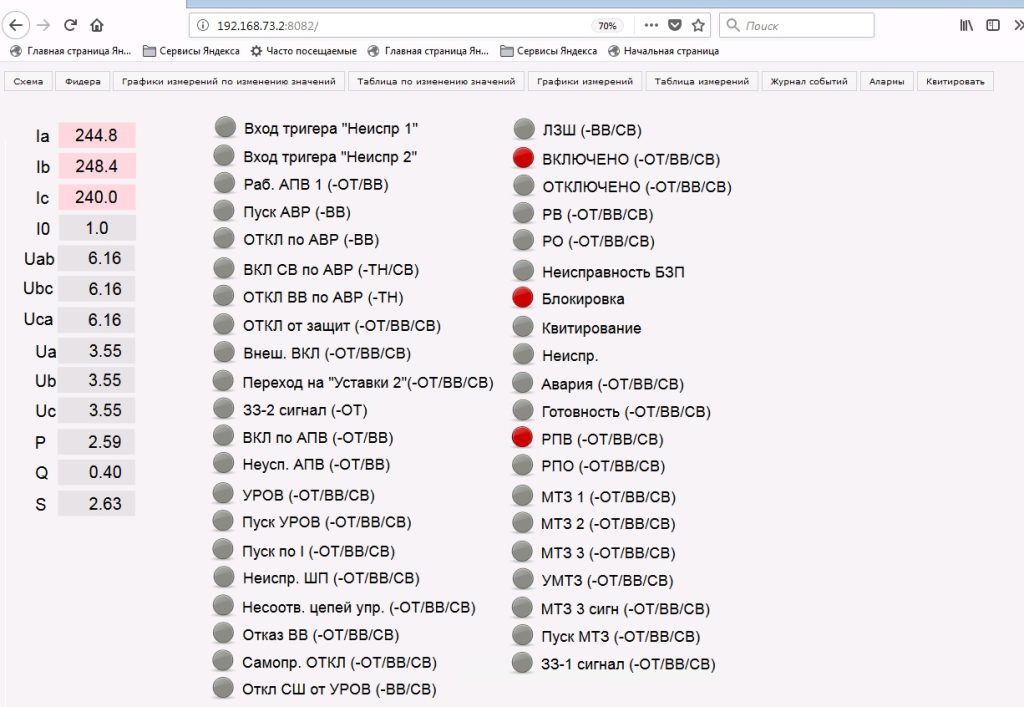Viewport: 1024px width, 707px height.
Task: Click the Ia value field 244.8
Action: pyautogui.click(x=97, y=135)
